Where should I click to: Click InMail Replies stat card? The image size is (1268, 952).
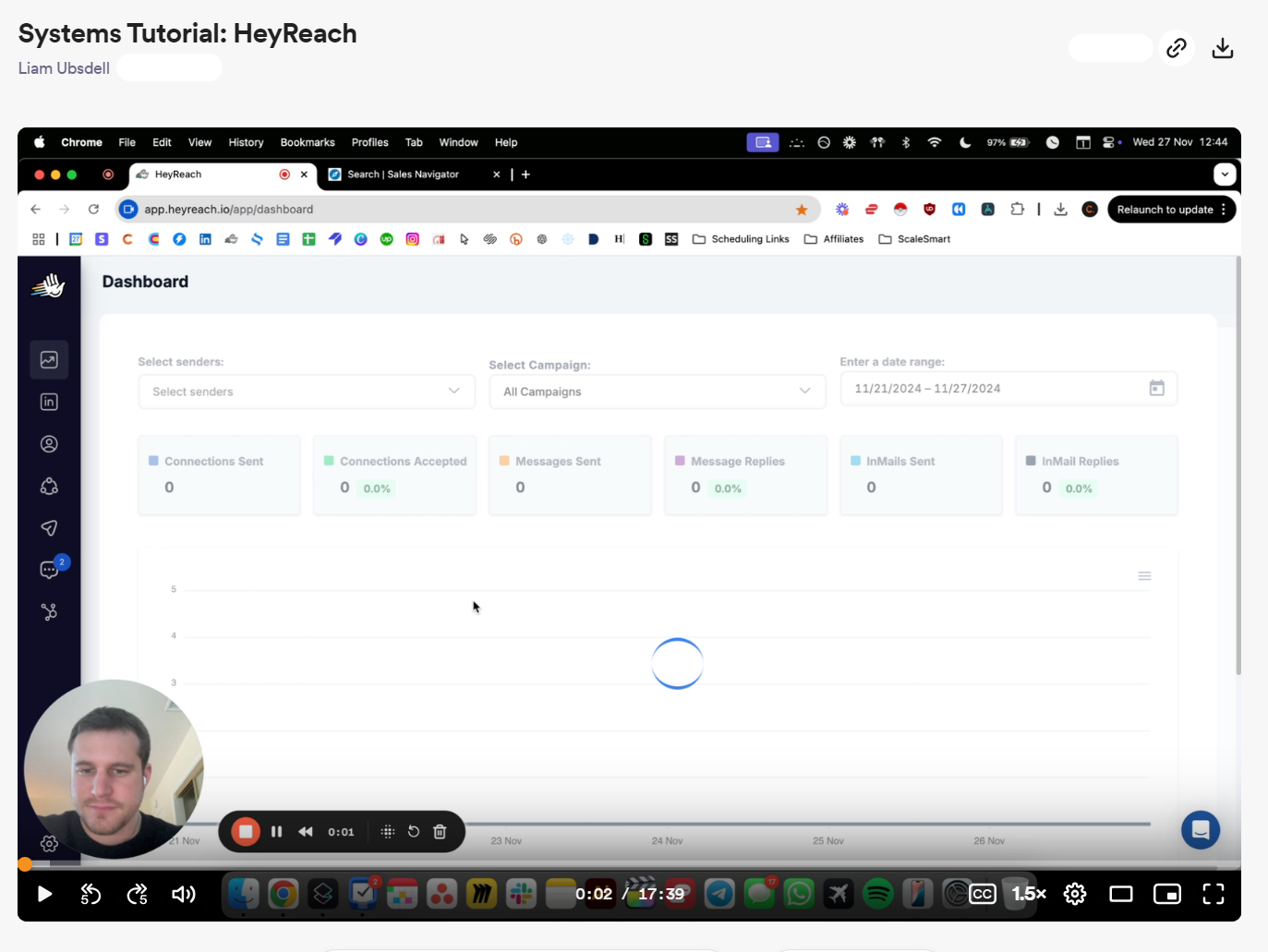tap(1096, 475)
